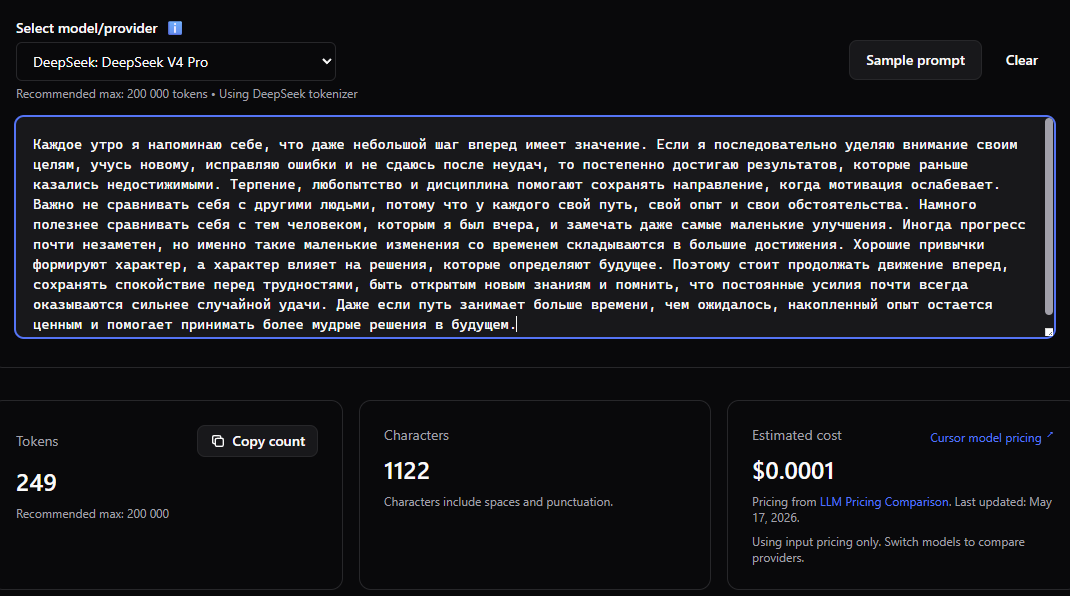Click Recommended max: 200 000 under token count
The height and width of the screenshot is (596, 1070).
[x=93, y=514]
